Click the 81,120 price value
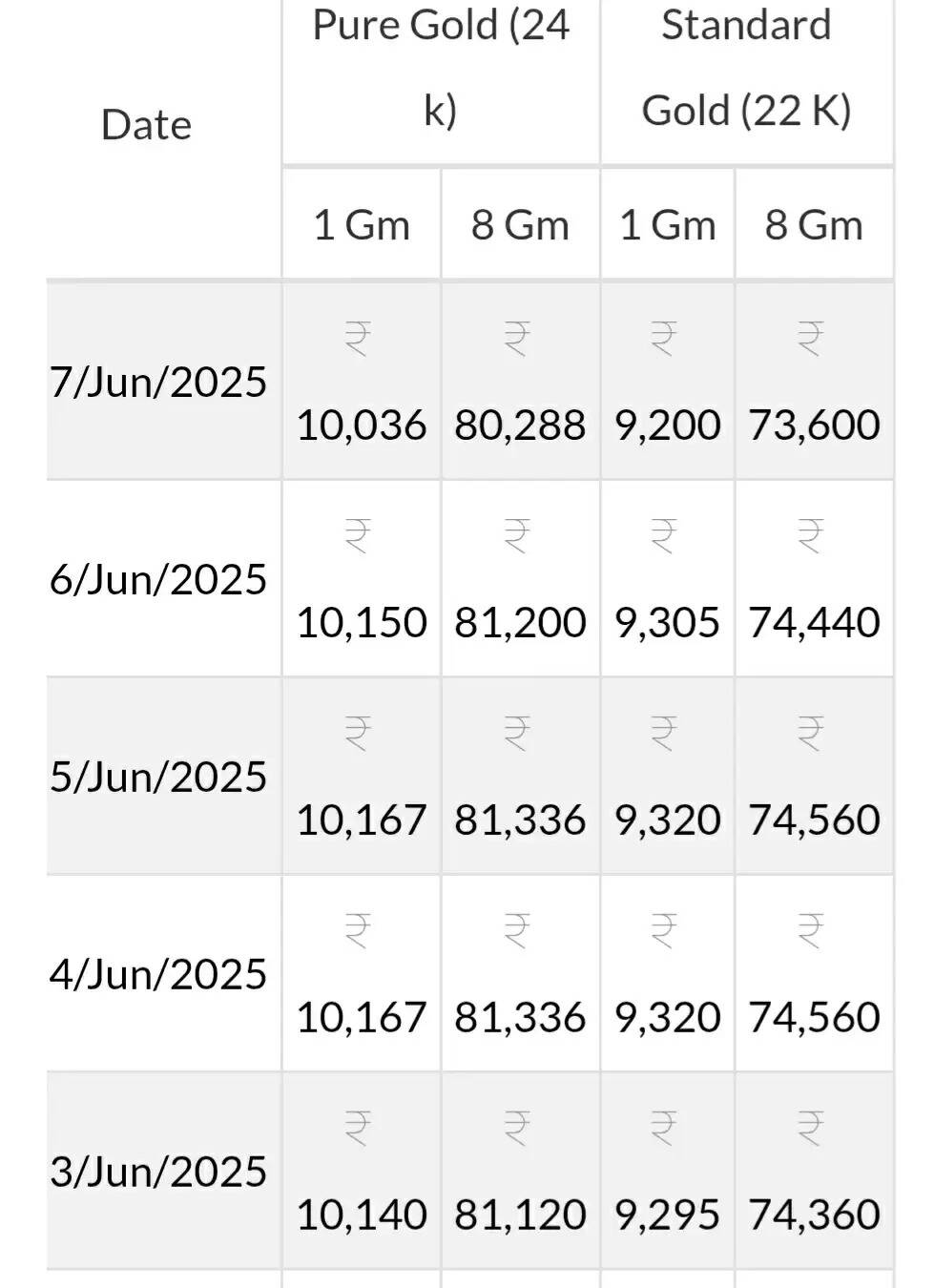934x1288 pixels. click(x=520, y=1215)
